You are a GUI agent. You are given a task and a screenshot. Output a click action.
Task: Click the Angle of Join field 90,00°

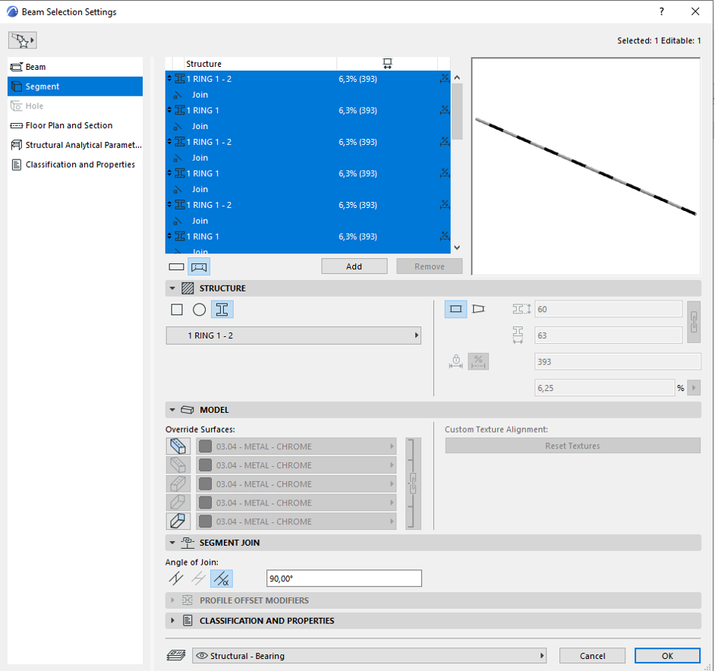[x=344, y=578]
